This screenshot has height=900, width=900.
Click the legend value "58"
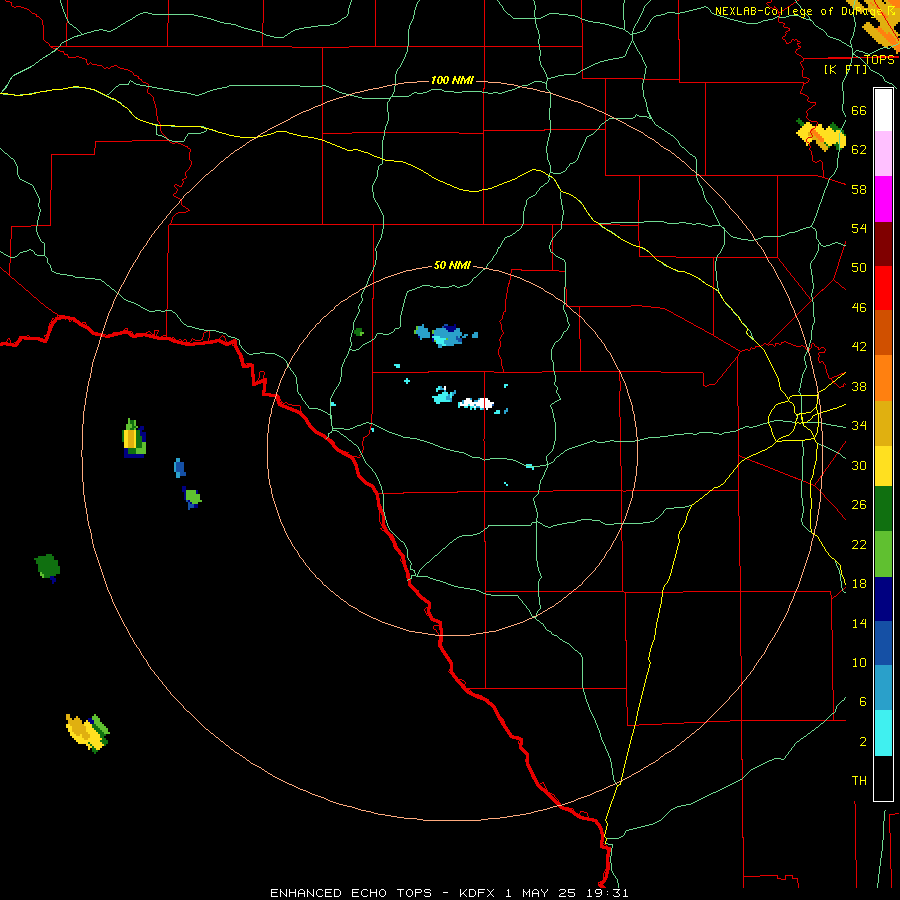pos(859,189)
